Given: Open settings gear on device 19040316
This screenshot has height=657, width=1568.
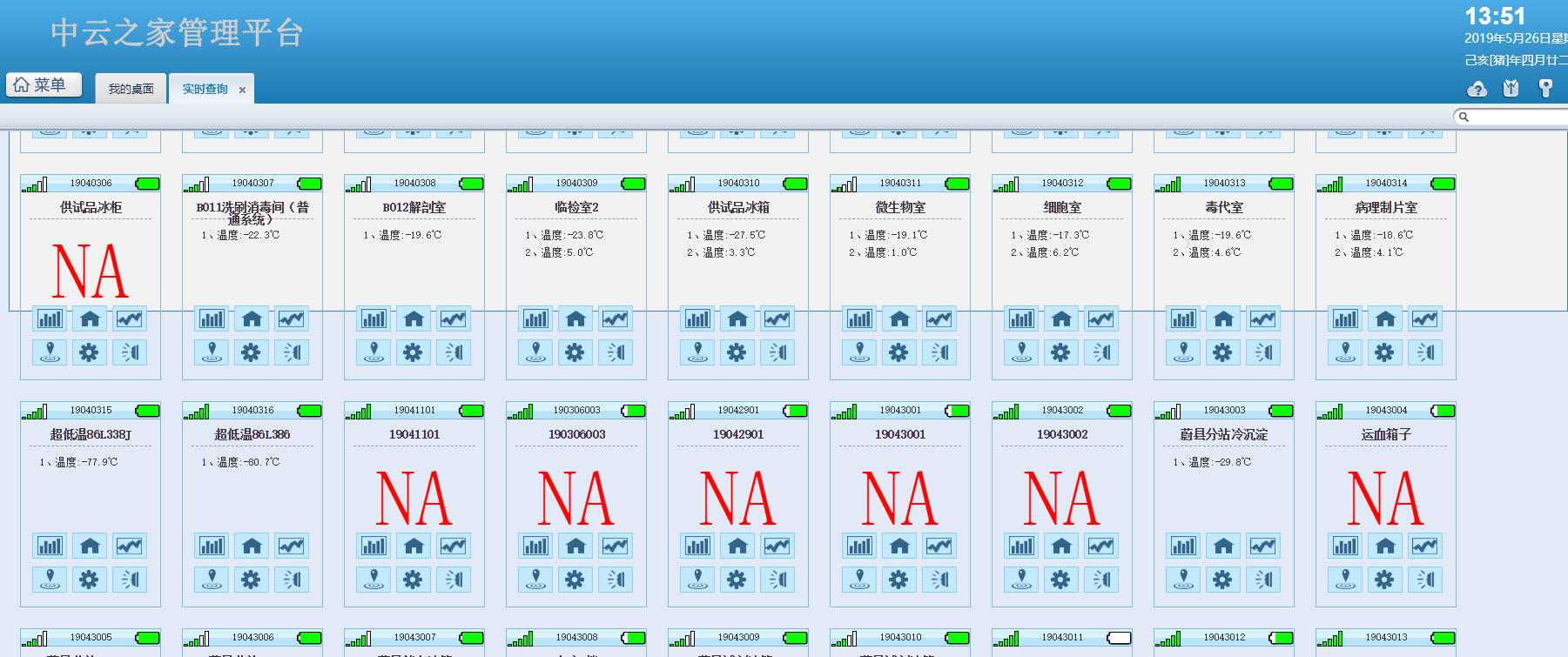Looking at the screenshot, I should pos(251,580).
